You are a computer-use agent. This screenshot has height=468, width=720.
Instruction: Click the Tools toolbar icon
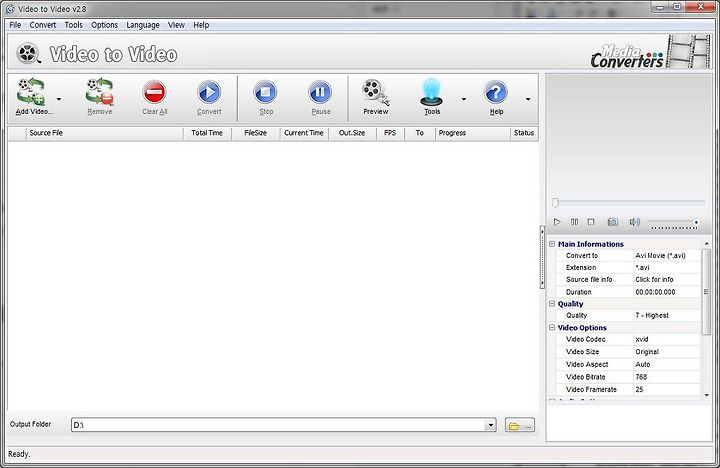(x=432, y=92)
